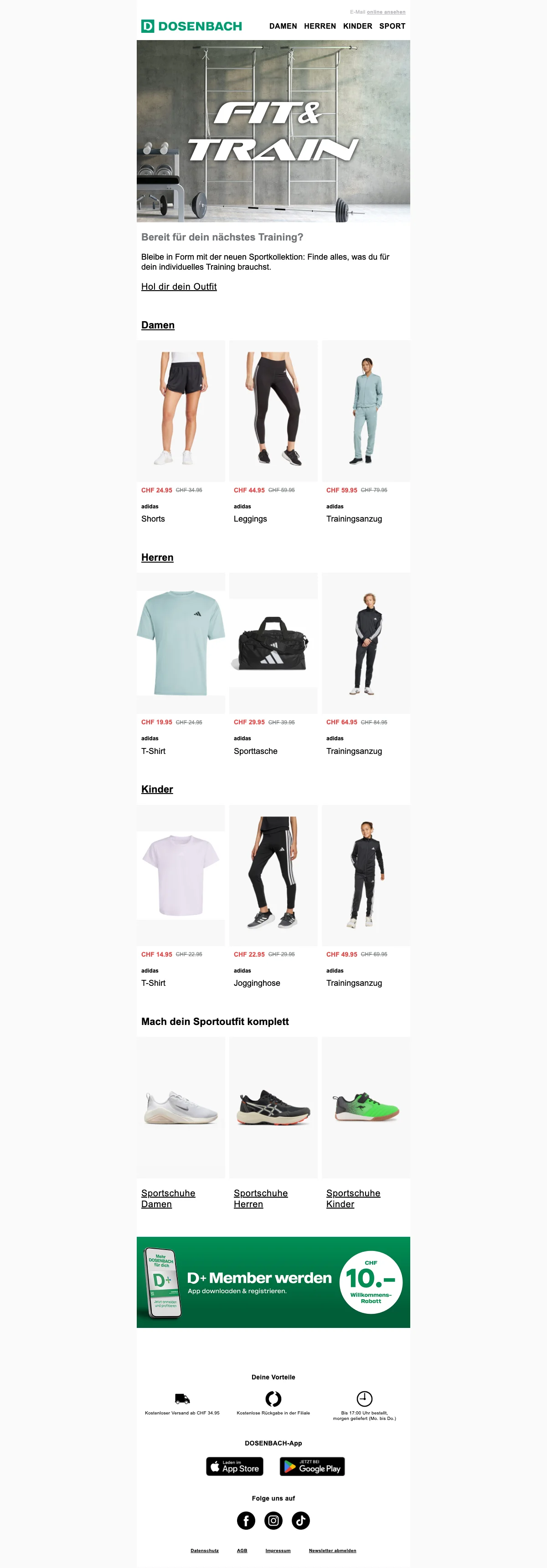The width and height of the screenshot is (547, 1568).
Task: Open the Facebook social icon
Action: [246, 1521]
